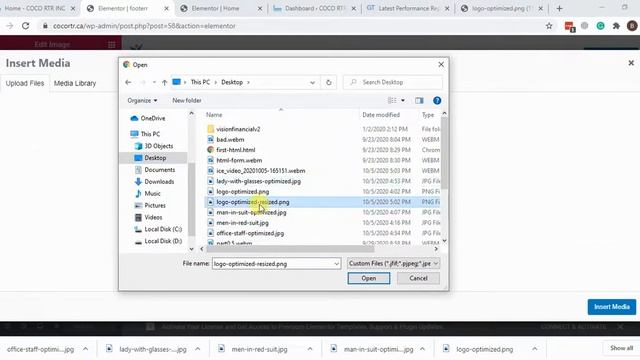640x360 pixels.
Task: Open Pictures folder in sidebar
Action: pos(150,205)
